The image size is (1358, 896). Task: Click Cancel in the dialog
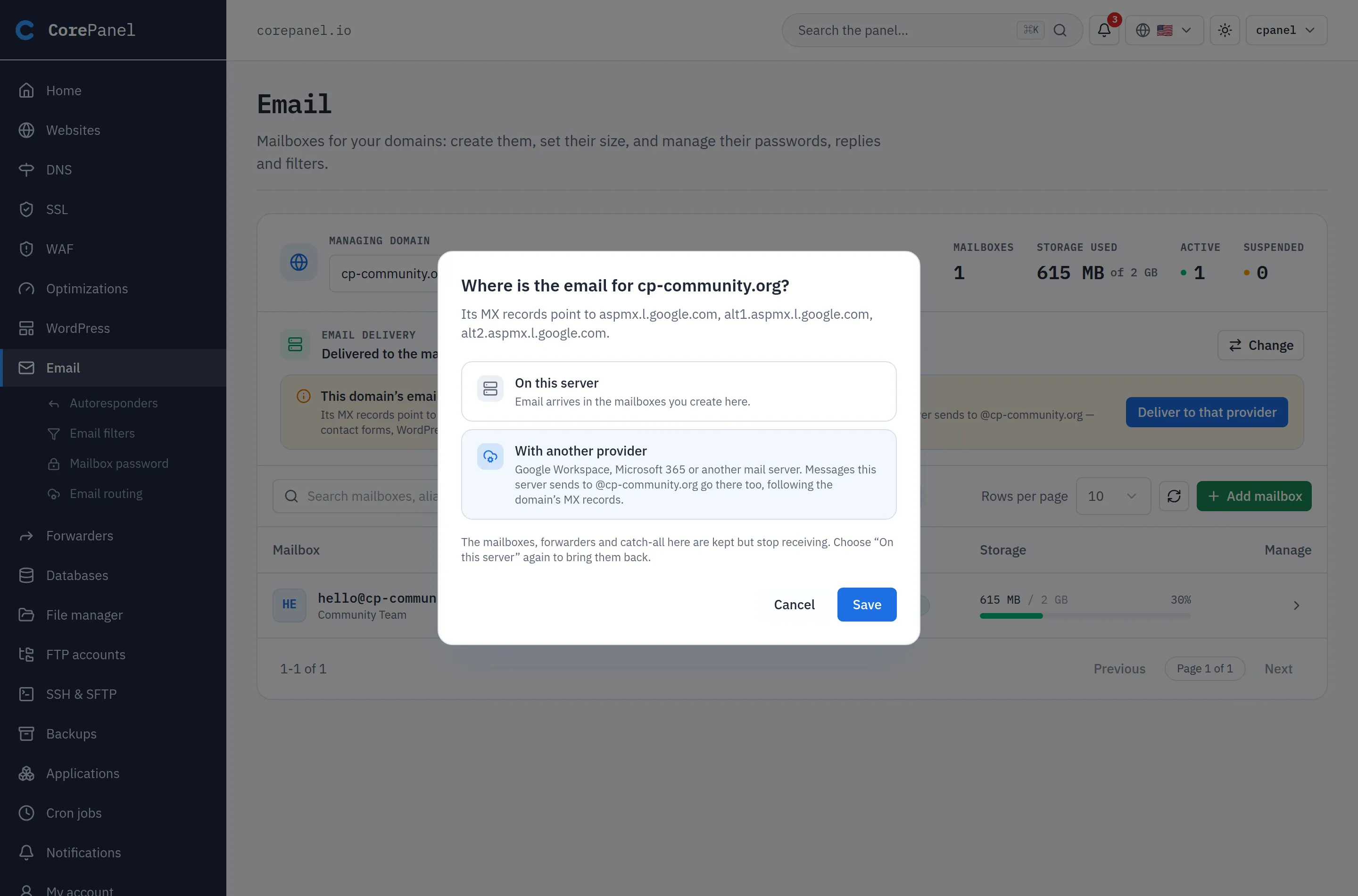tap(794, 605)
